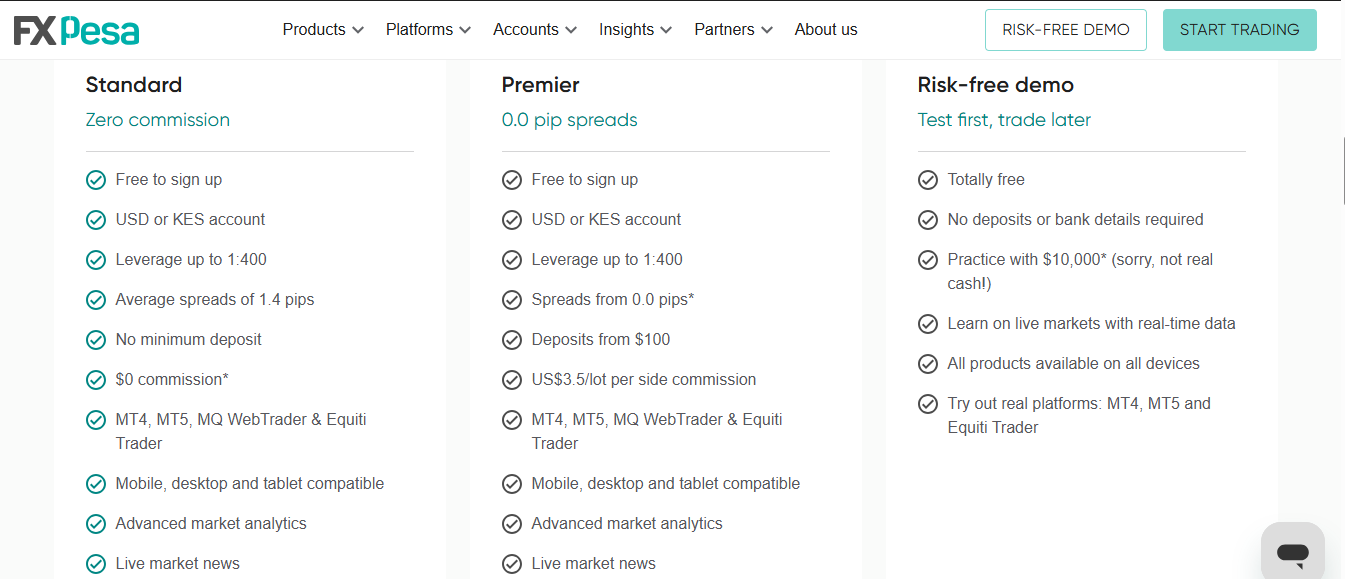Viewport: 1345px width, 579px height.
Task: Open the Insights dropdown menu
Action: tap(636, 30)
